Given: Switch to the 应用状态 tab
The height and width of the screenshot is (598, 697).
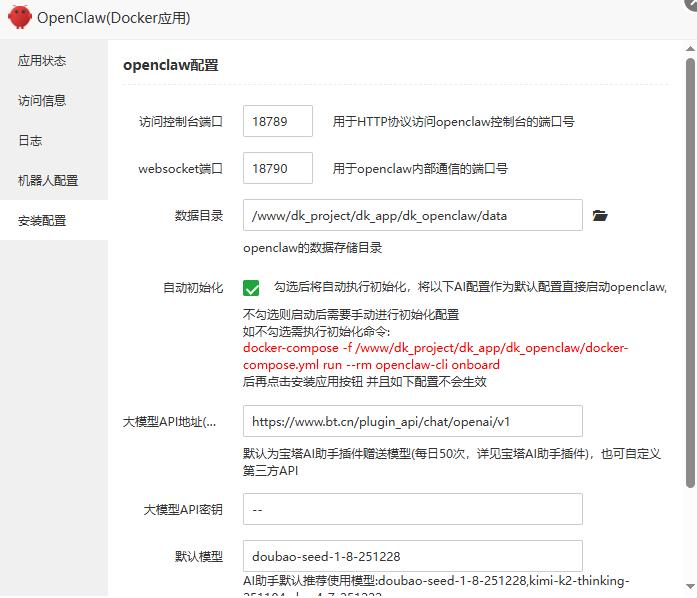Looking at the screenshot, I should [x=42, y=61].
